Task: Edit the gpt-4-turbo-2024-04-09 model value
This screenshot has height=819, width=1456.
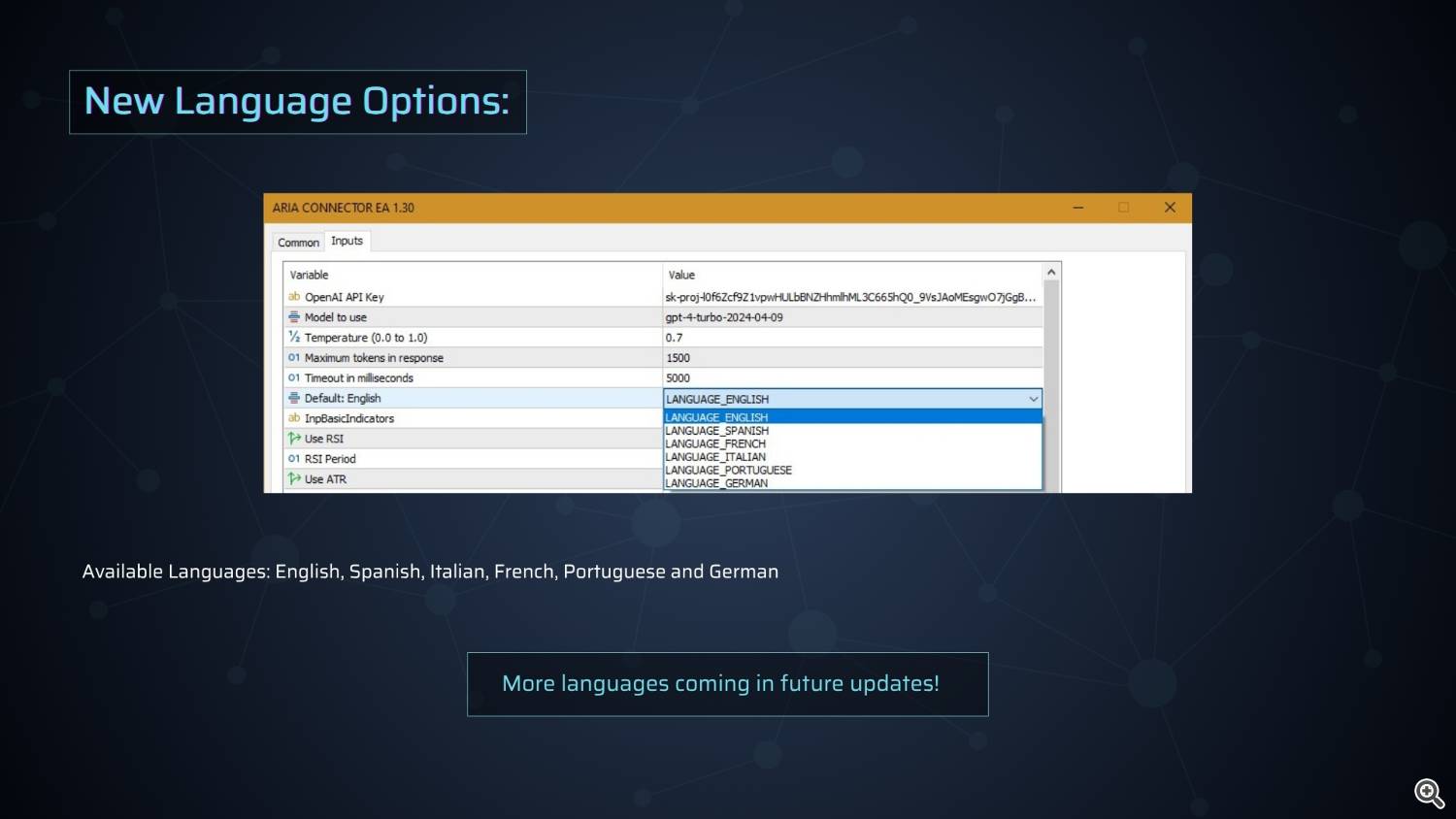Action: pos(852,317)
